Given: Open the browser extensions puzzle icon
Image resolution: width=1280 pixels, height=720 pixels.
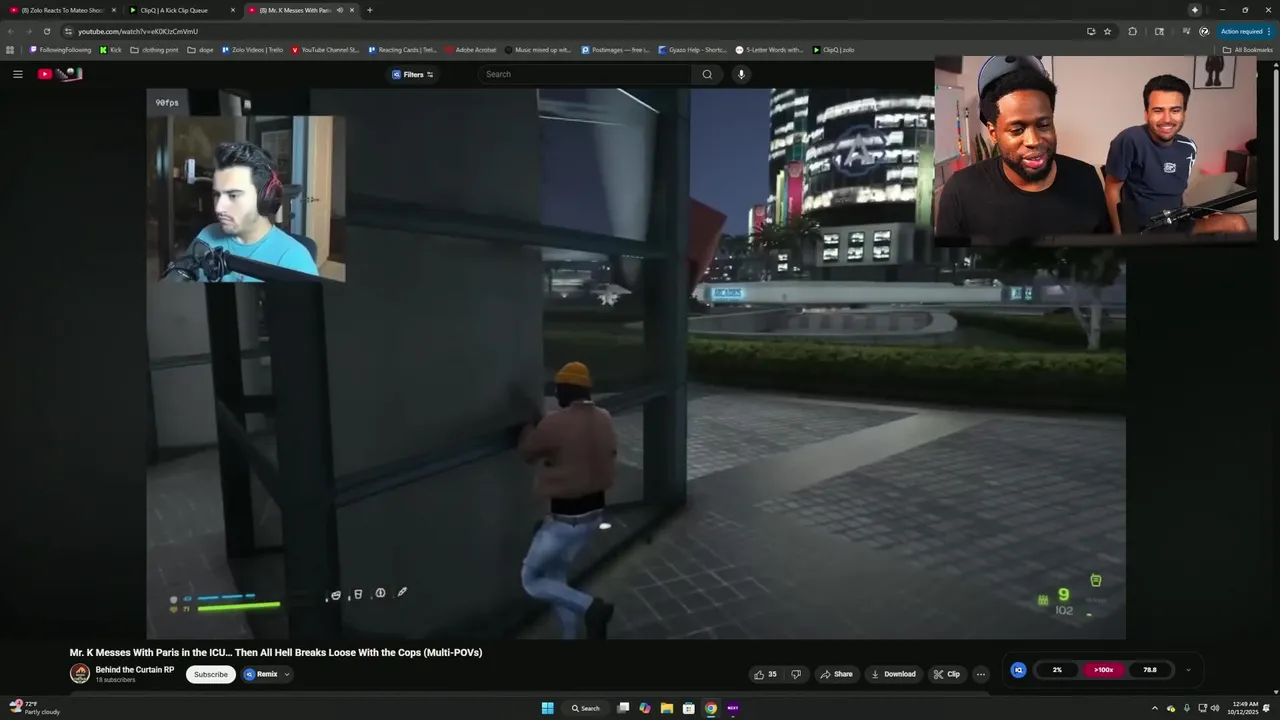Looking at the screenshot, I should (x=1133, y=31).
